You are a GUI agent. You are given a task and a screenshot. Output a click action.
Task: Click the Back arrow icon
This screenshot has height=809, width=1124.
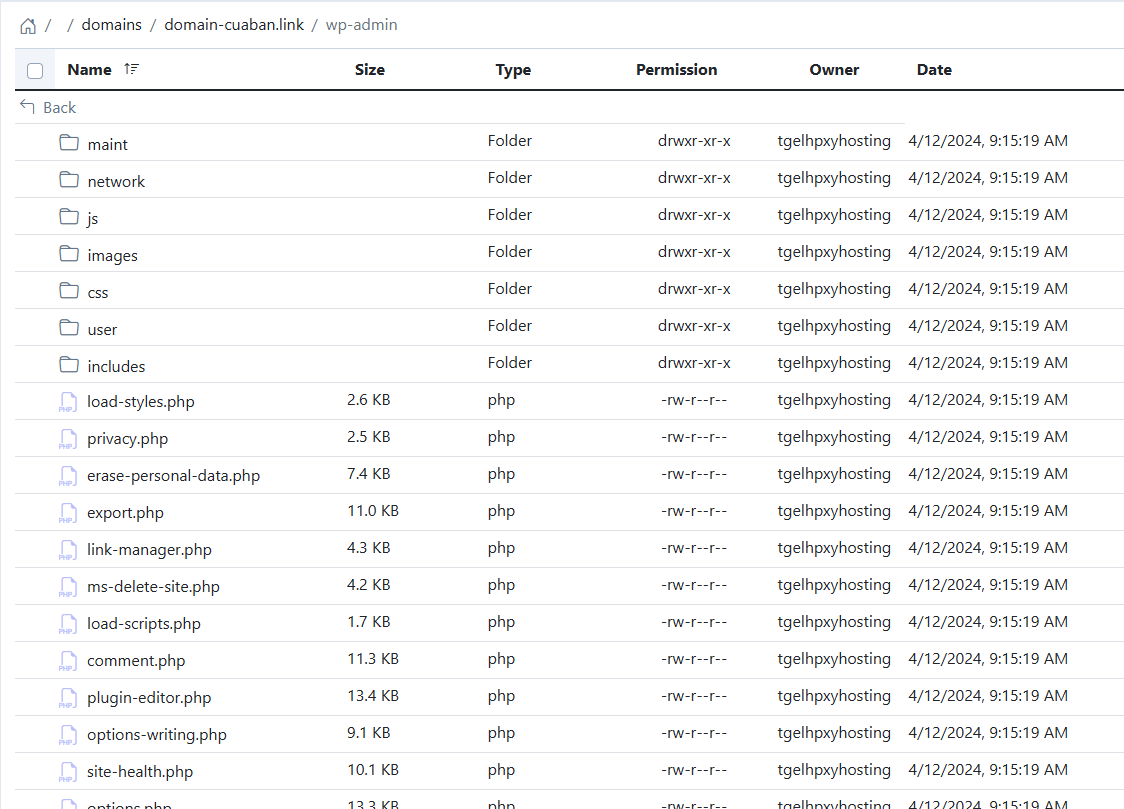coord(27,107)
